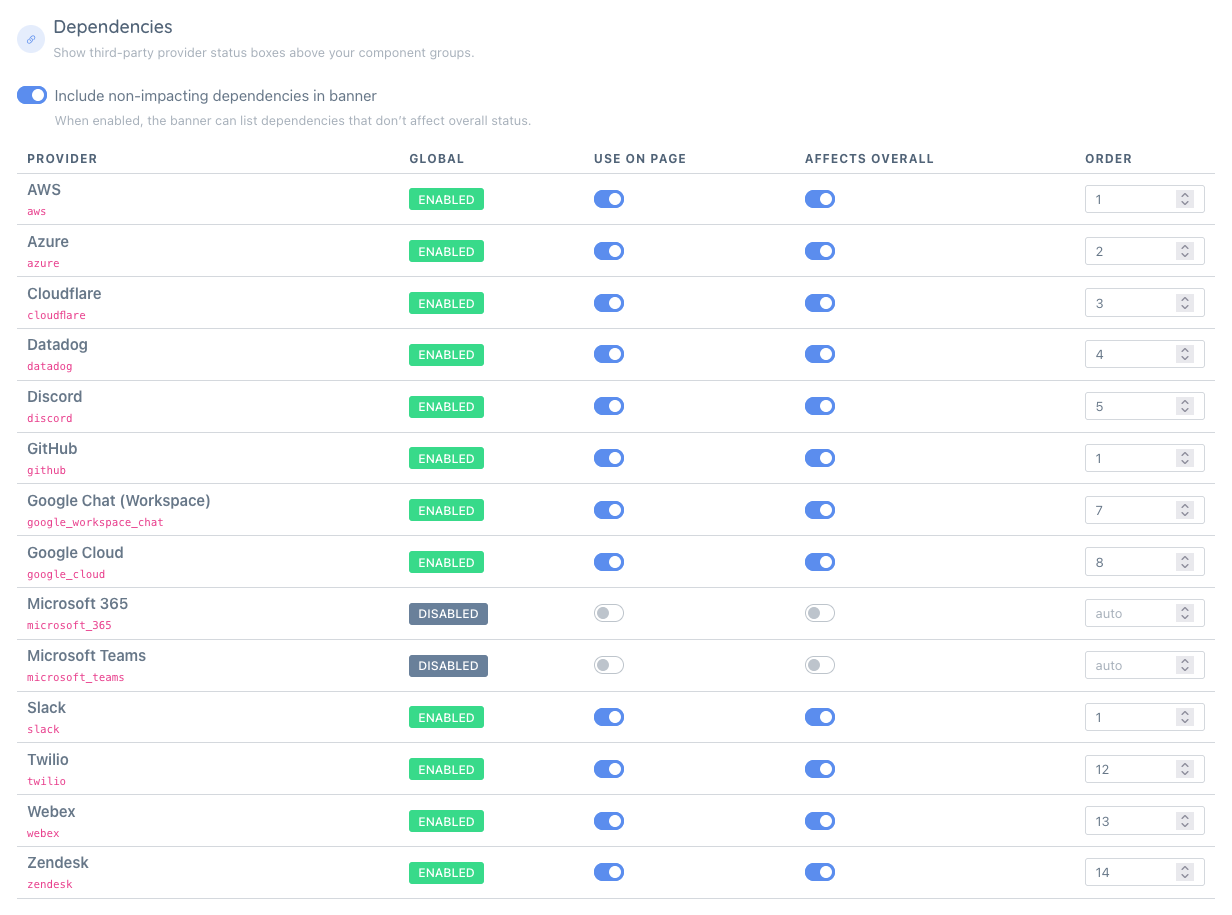Click the DISABLED badge for Microsoft 365
This screenshot has height=915, width=1232.
click(448, 613)
